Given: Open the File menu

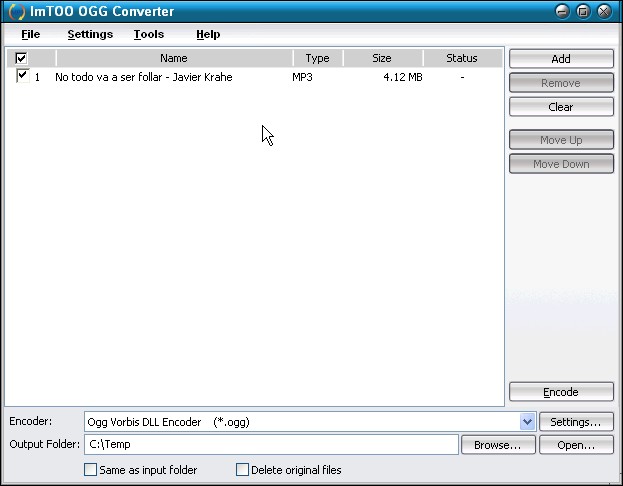Looking at the screenshot, I should pos(31,34).
